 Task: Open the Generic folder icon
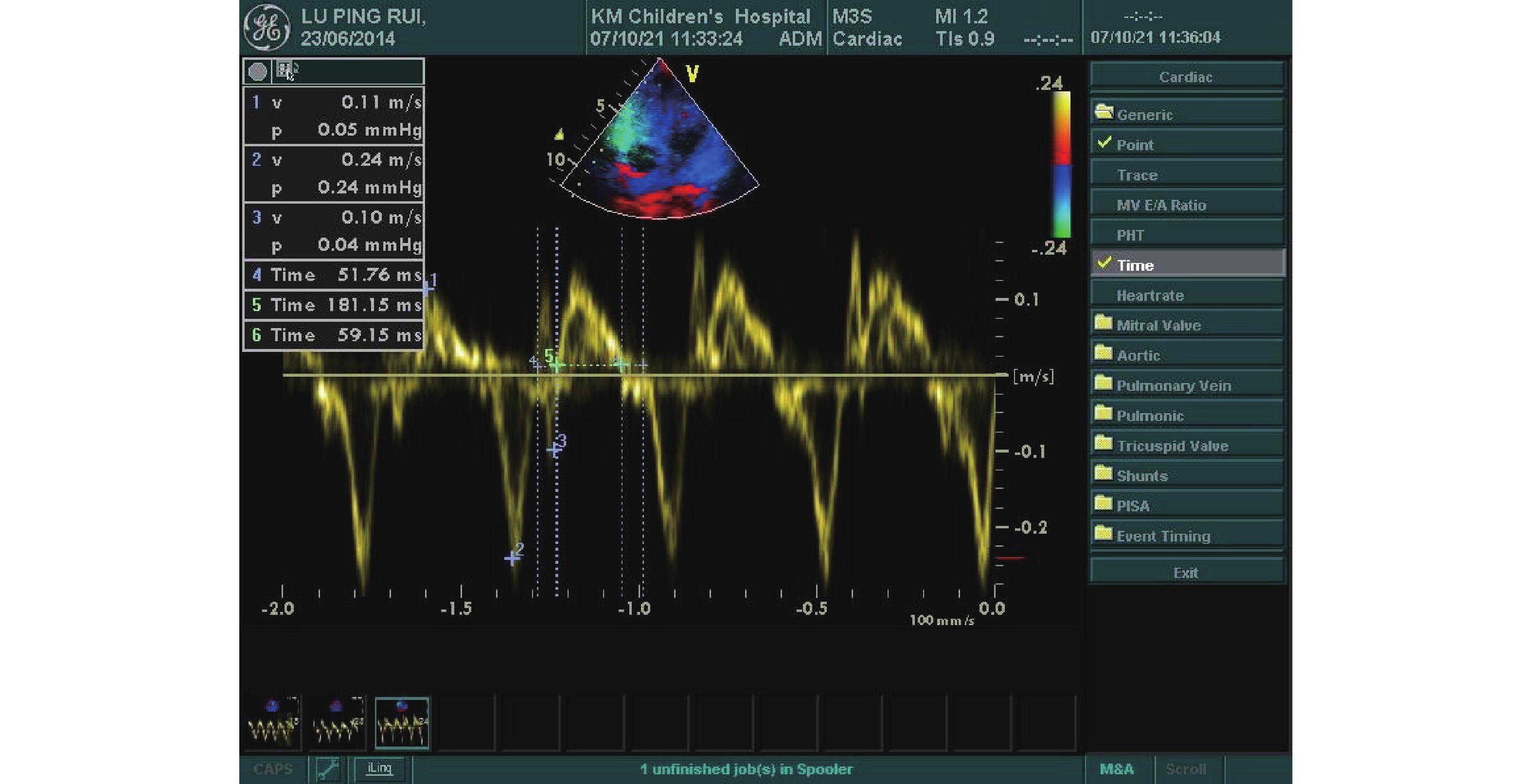tap(1104, 112)
